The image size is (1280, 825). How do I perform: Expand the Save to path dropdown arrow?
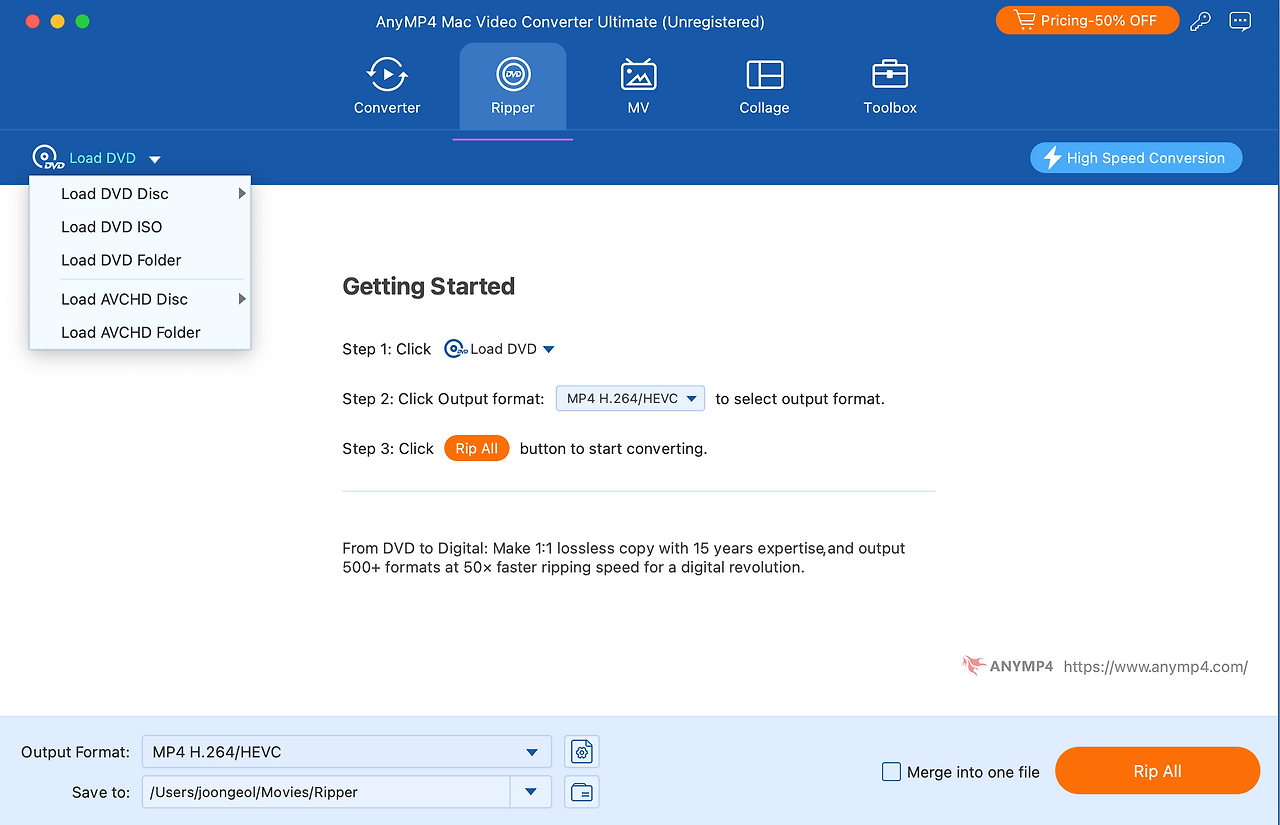(x=531, y=792)
